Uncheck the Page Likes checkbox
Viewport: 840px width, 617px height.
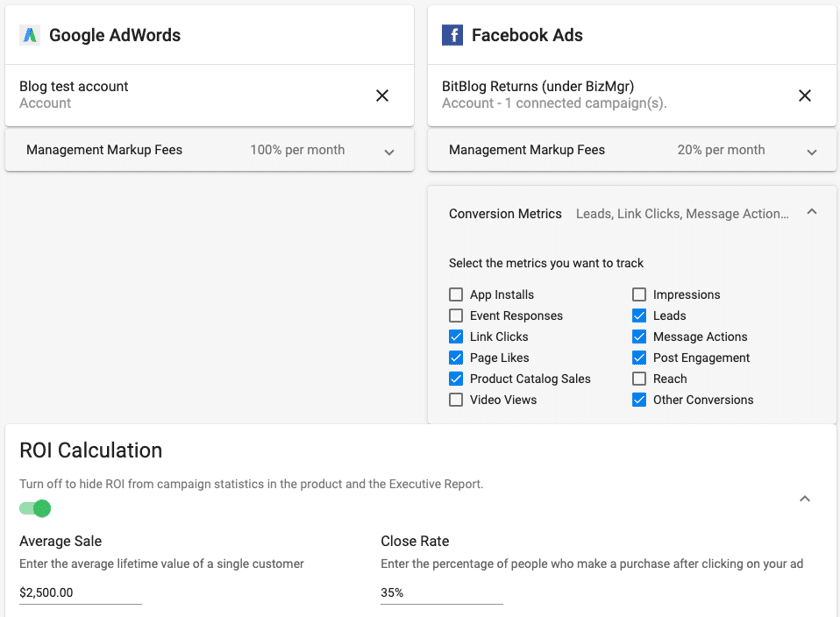[456, 358]
